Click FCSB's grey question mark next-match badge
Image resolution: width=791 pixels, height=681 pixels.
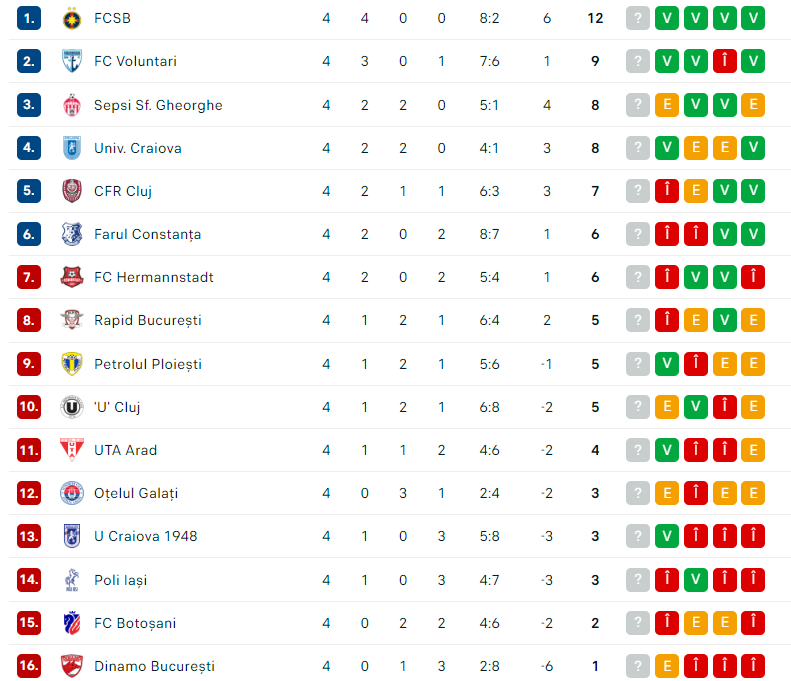tap(638, 18)
